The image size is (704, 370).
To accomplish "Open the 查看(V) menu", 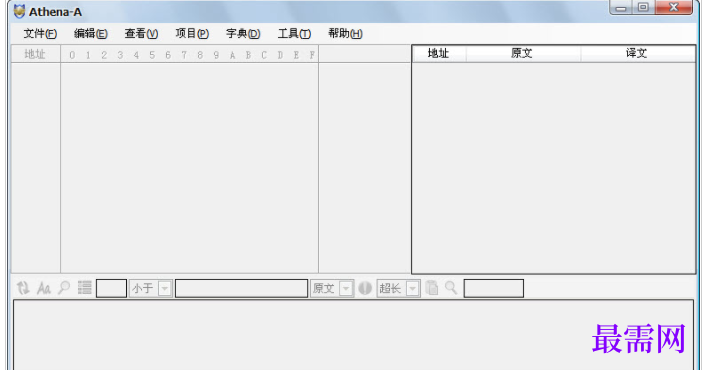I will point(141,34).
